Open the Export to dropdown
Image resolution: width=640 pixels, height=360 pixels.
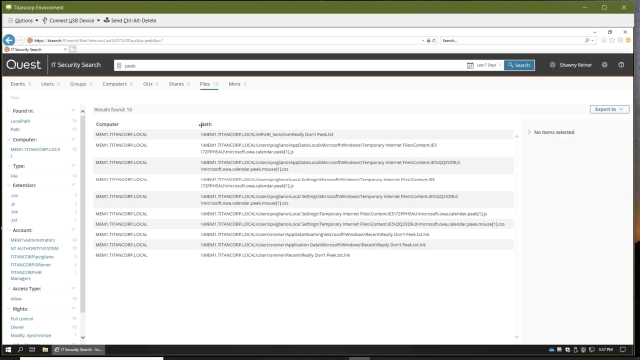coord(609,109)
